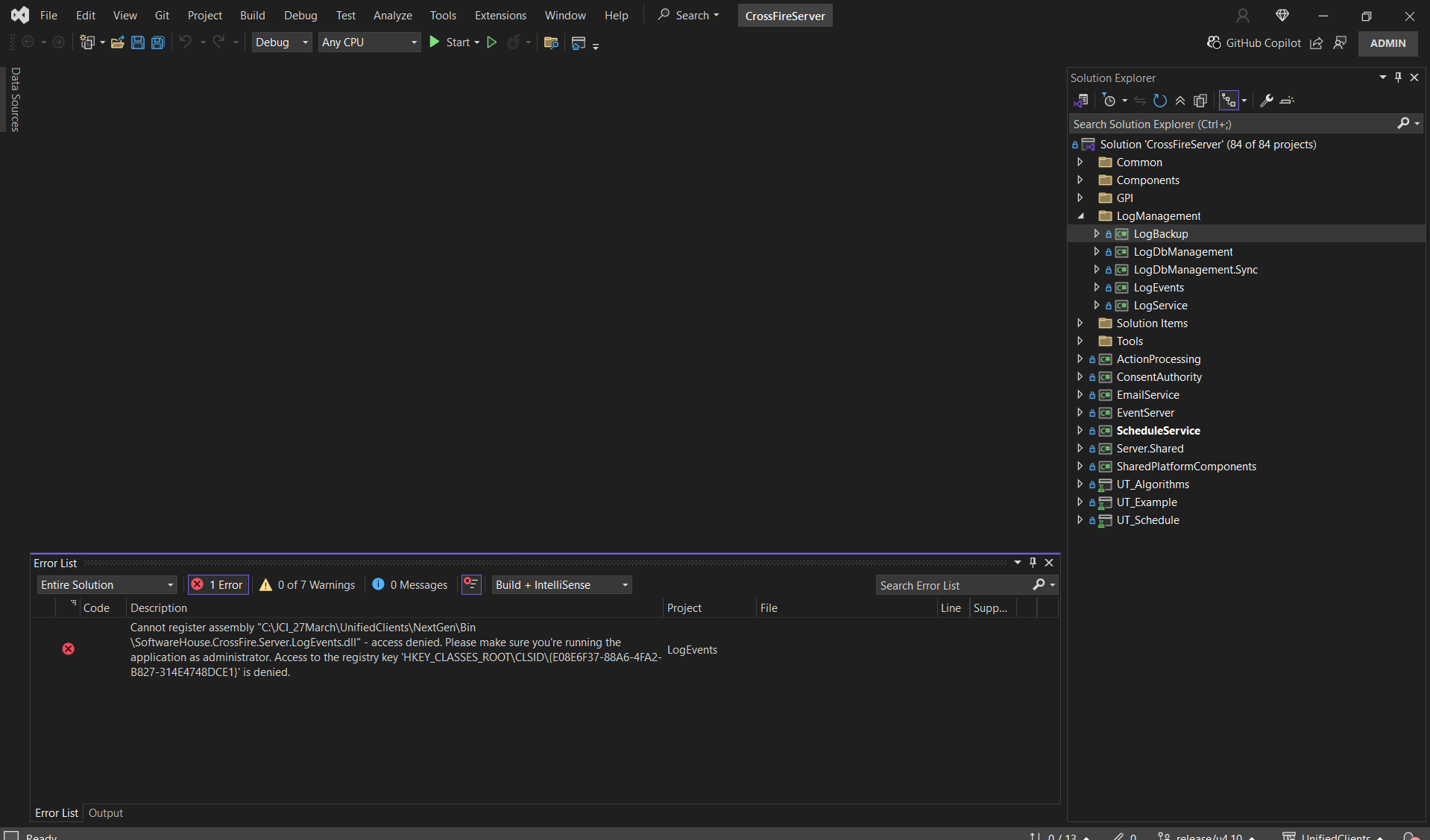This screenshot has height=840, width=1430.
Task: Open the Build + IntelliSense dropdown
Action: (562, 585)
